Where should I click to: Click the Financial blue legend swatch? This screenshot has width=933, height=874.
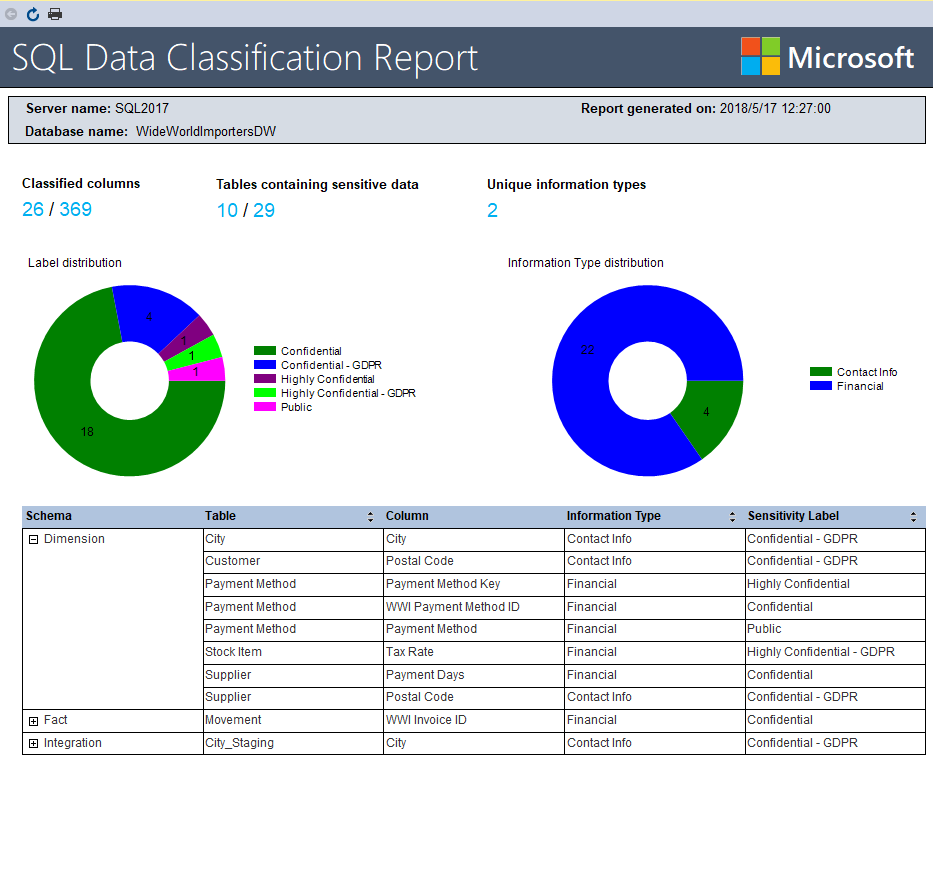(821, 386)
